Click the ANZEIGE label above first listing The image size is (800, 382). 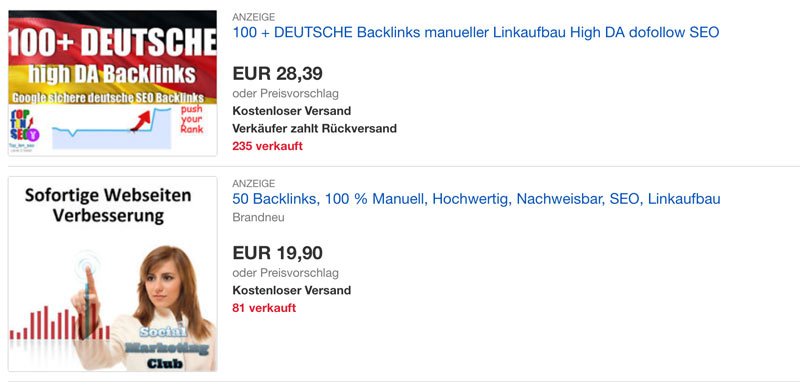[x=254, y=17]
